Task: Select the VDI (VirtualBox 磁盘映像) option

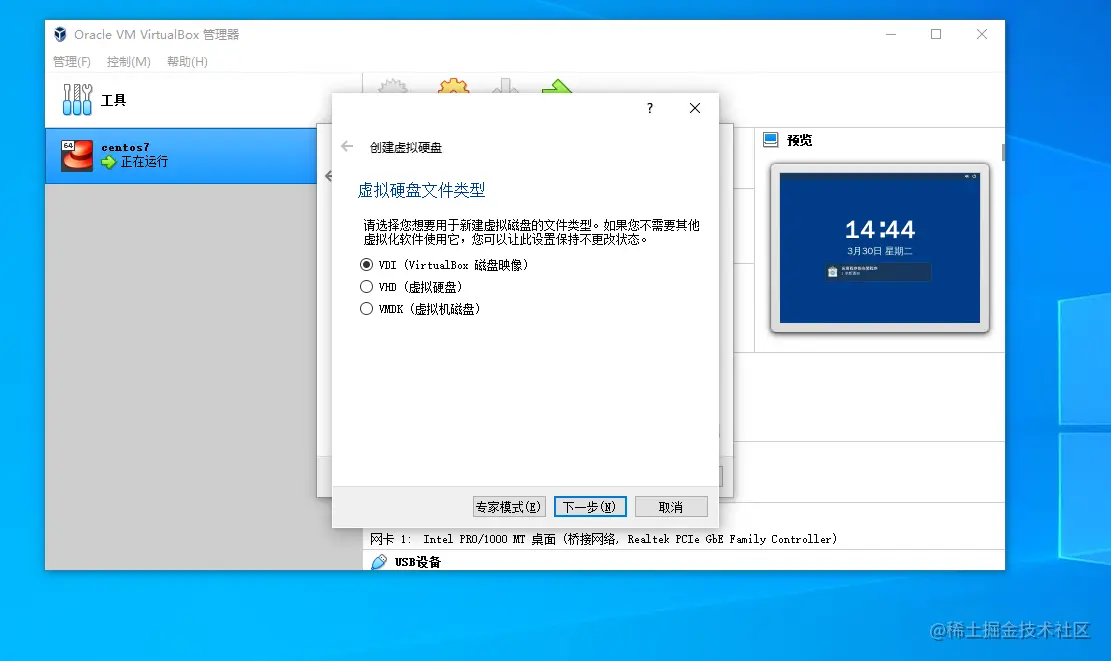Action: tap(367, 265)
